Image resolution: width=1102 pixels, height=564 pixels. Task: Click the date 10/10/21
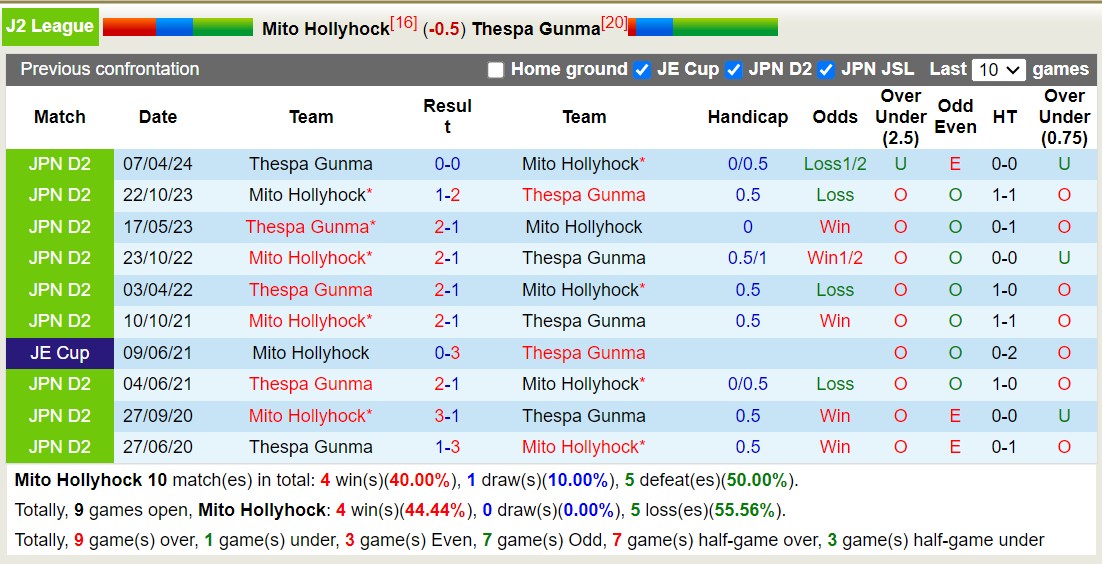click(x=157, y=321)
